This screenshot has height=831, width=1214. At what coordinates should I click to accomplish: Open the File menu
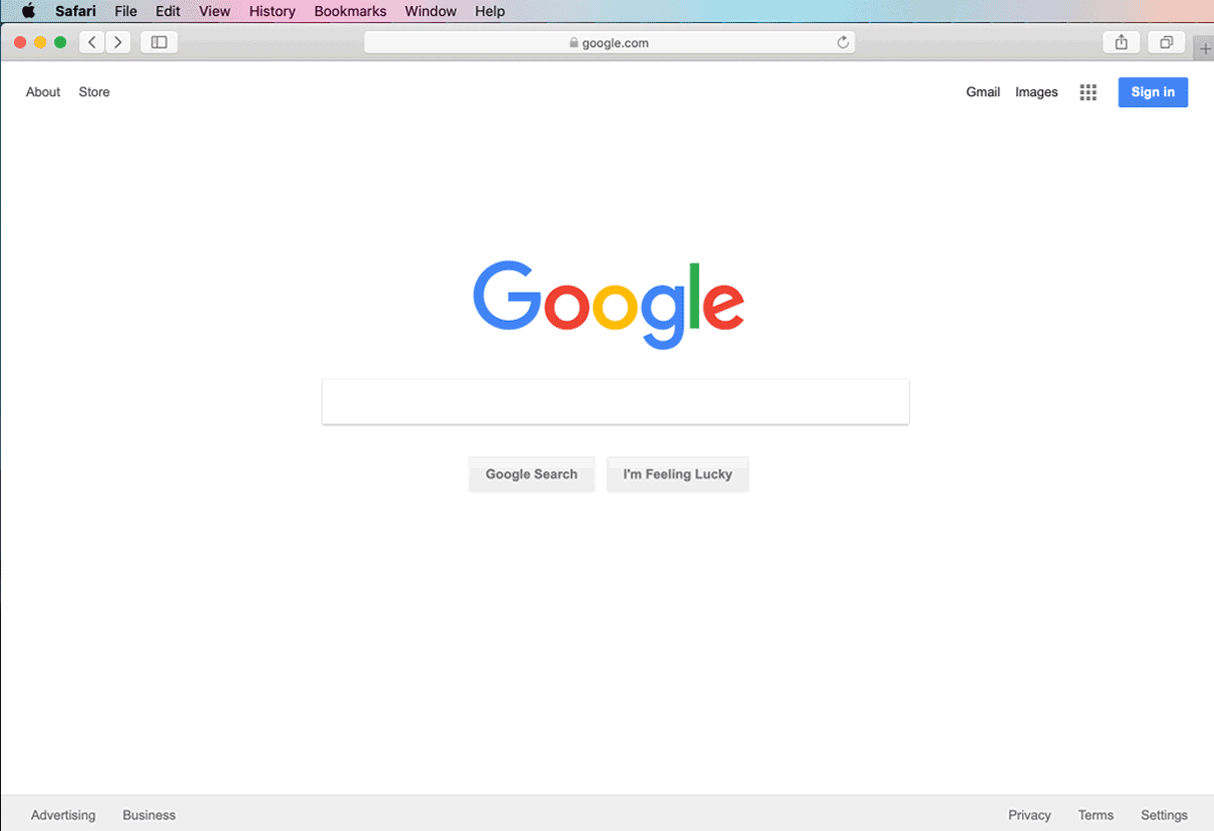(126, 11)
